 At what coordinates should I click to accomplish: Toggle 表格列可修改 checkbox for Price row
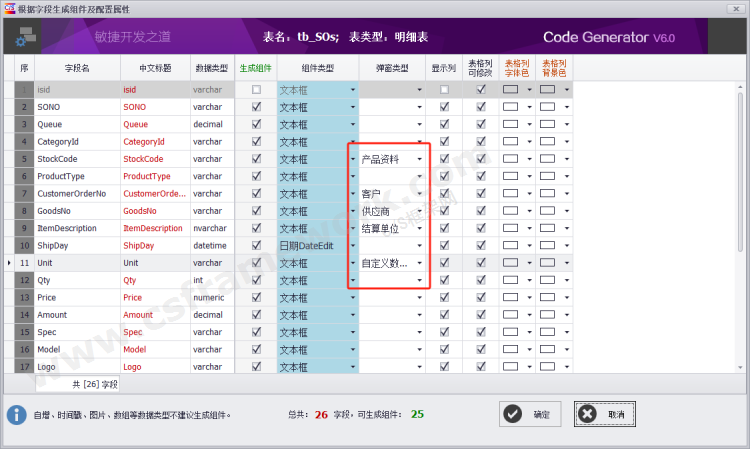pos(481,297)
